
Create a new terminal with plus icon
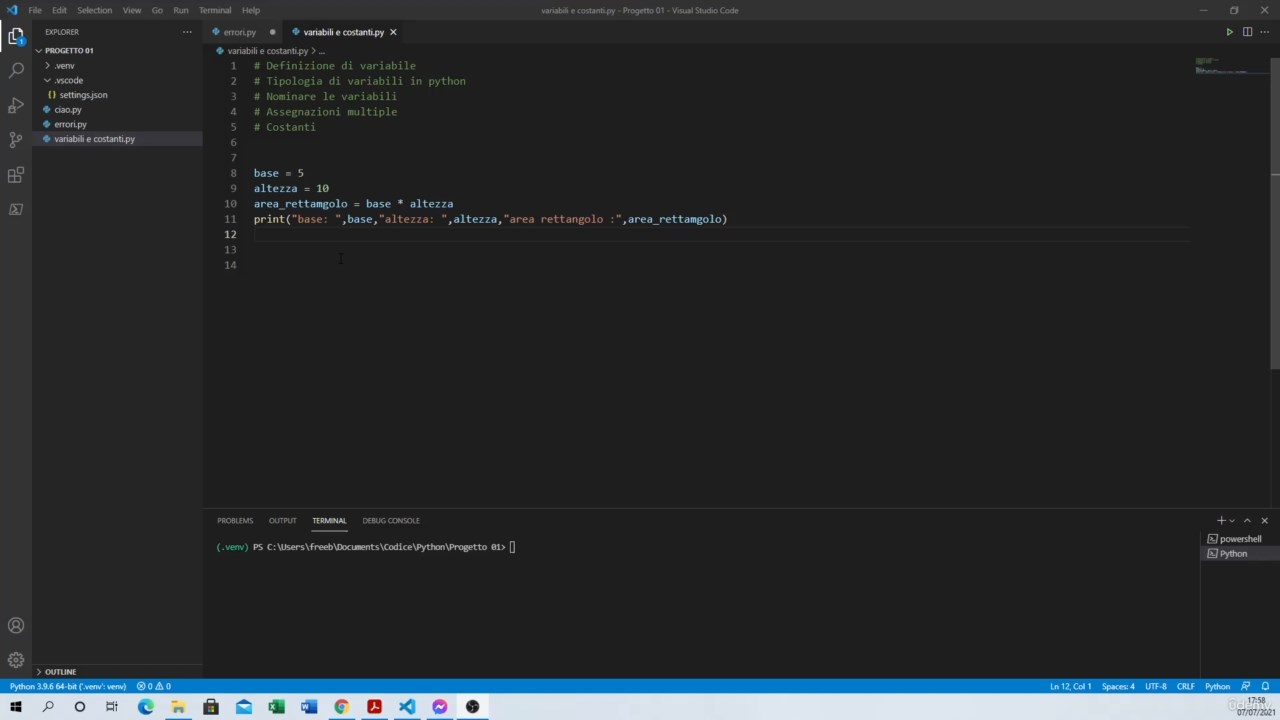click(x=1221, y=520)
